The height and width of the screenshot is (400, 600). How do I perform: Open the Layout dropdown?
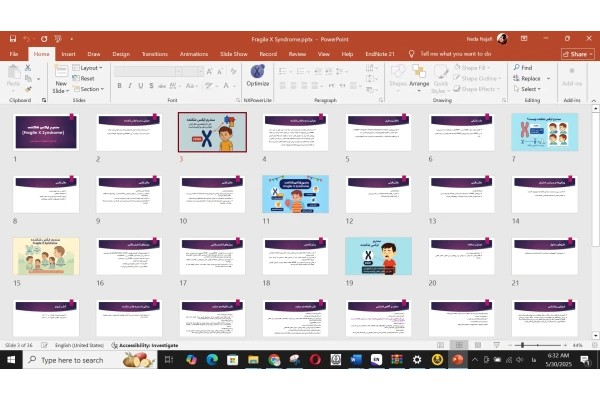coord(88,68)
